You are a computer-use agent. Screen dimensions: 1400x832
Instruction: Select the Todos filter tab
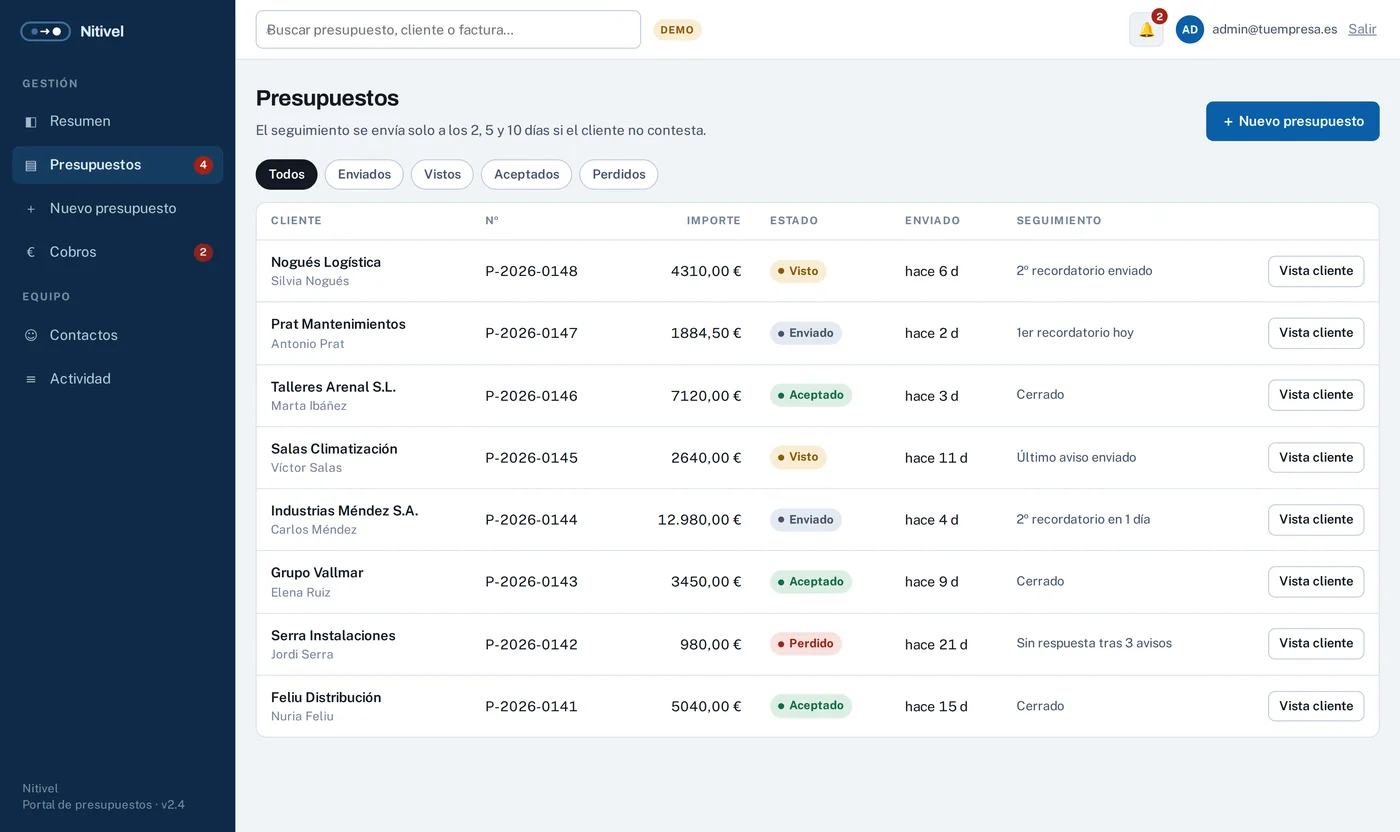click(287, 174)
